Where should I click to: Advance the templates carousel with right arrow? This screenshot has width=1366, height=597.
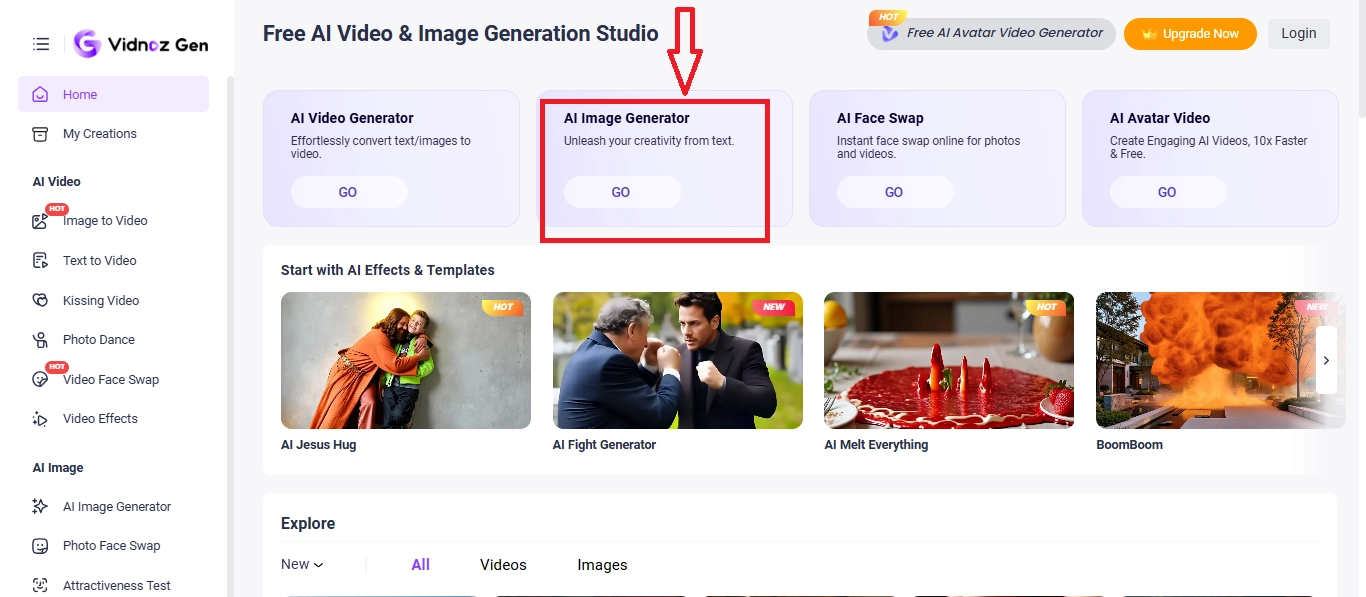point(1326,360)
